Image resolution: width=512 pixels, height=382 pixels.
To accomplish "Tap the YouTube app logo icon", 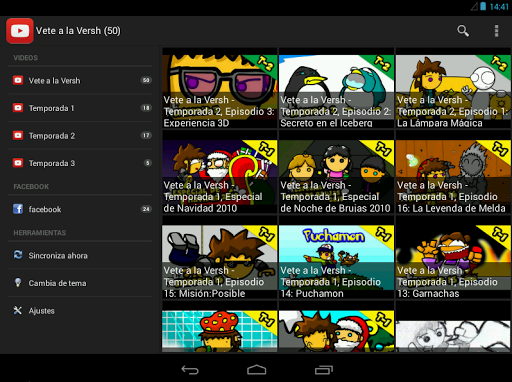I will tap(20, 31).
